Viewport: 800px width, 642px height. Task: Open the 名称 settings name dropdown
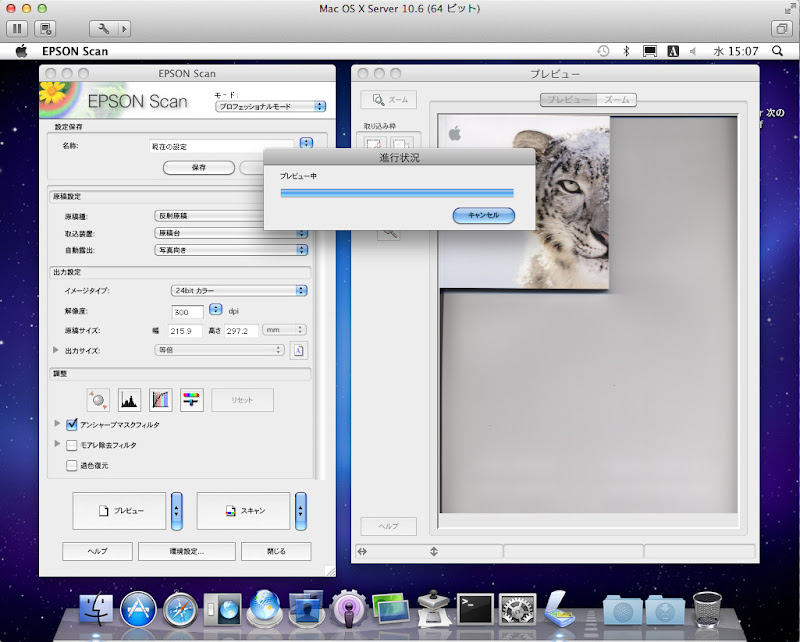pyautogui.click(x=306, y=142)
